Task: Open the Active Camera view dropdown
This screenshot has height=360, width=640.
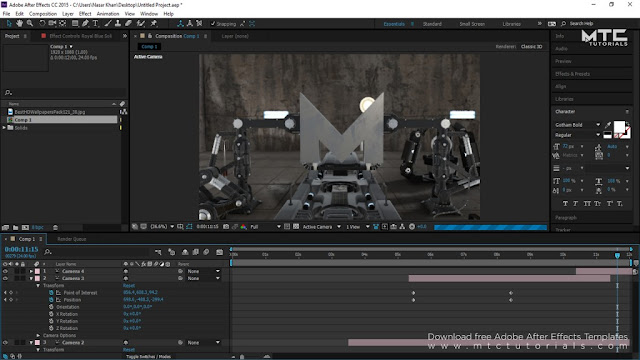Action: click(322, 227)
